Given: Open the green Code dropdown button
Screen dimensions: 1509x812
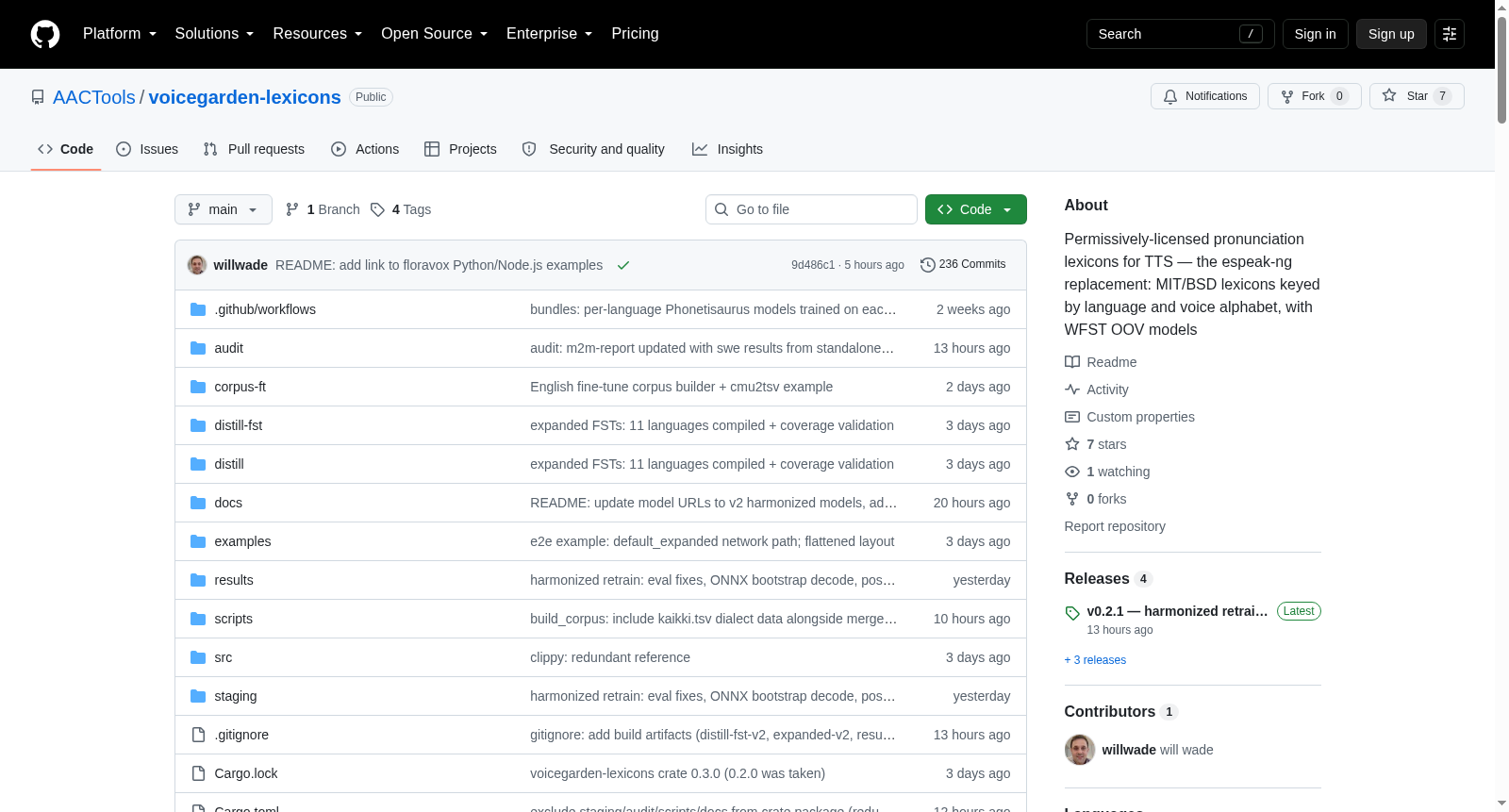Looking at the screenshot, I should [x=976, y=209].
